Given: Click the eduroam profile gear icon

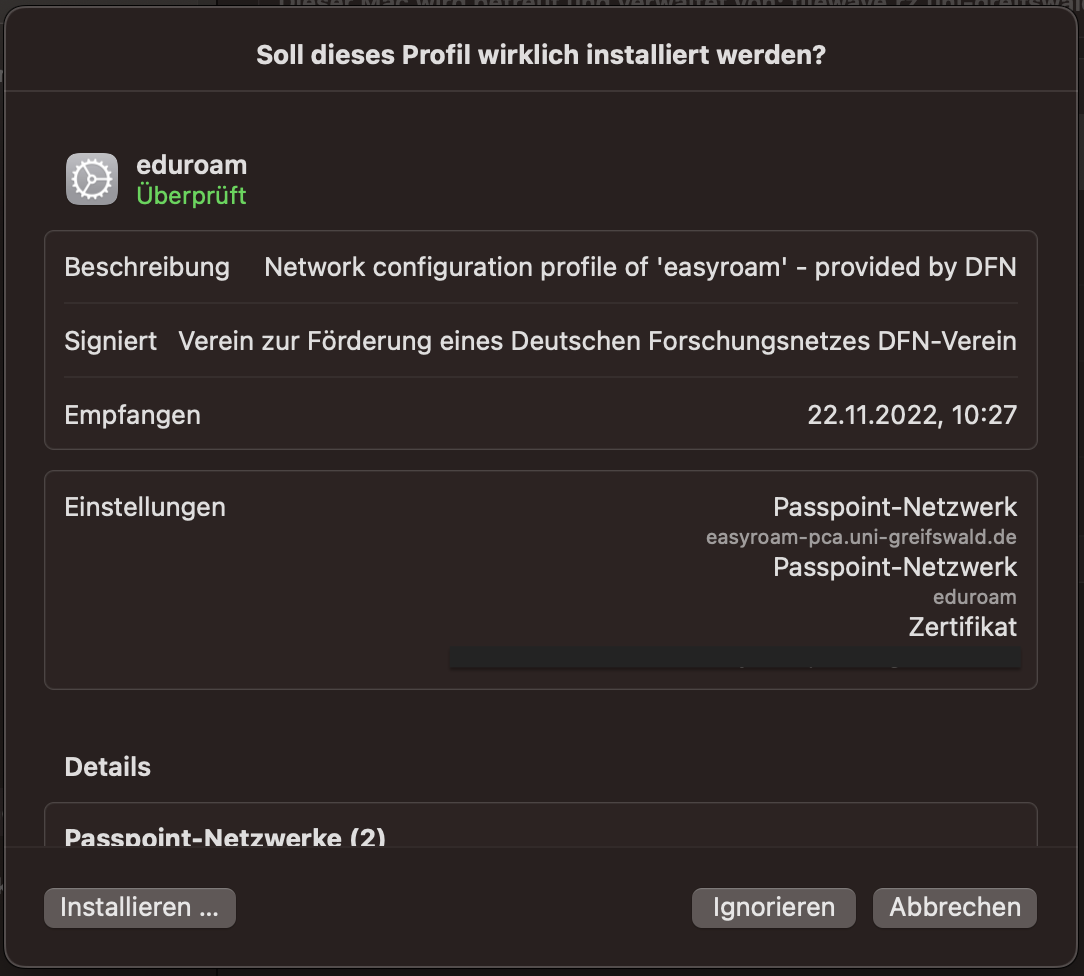Looking at the screenshot, I should click(x=92, y=179).
